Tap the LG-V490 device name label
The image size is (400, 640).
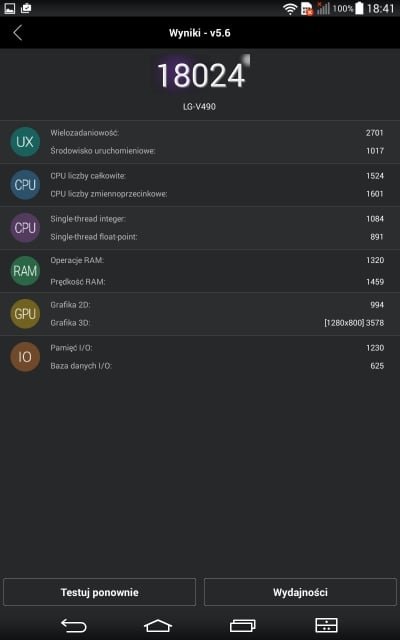pos(199,107)
